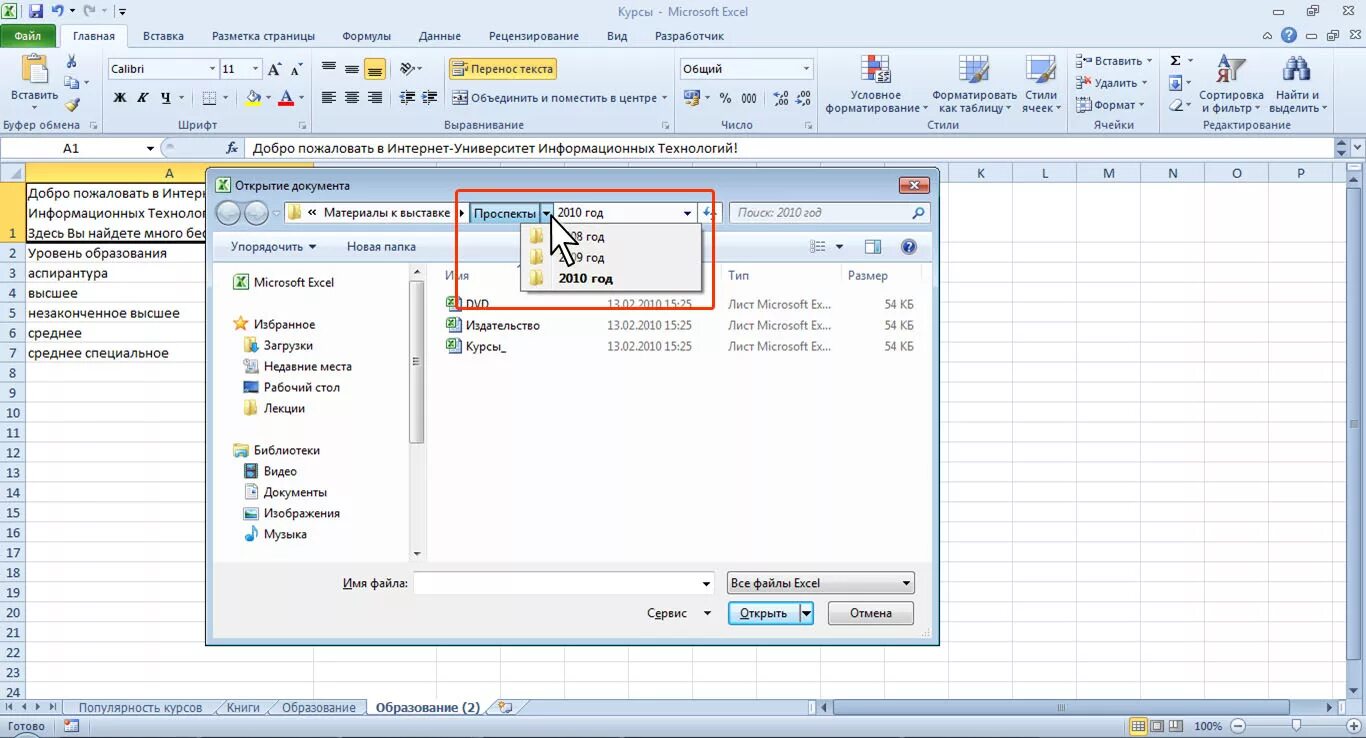Open Стили ячеек gallery
1366x738 pixels.
pos(1041,84)
